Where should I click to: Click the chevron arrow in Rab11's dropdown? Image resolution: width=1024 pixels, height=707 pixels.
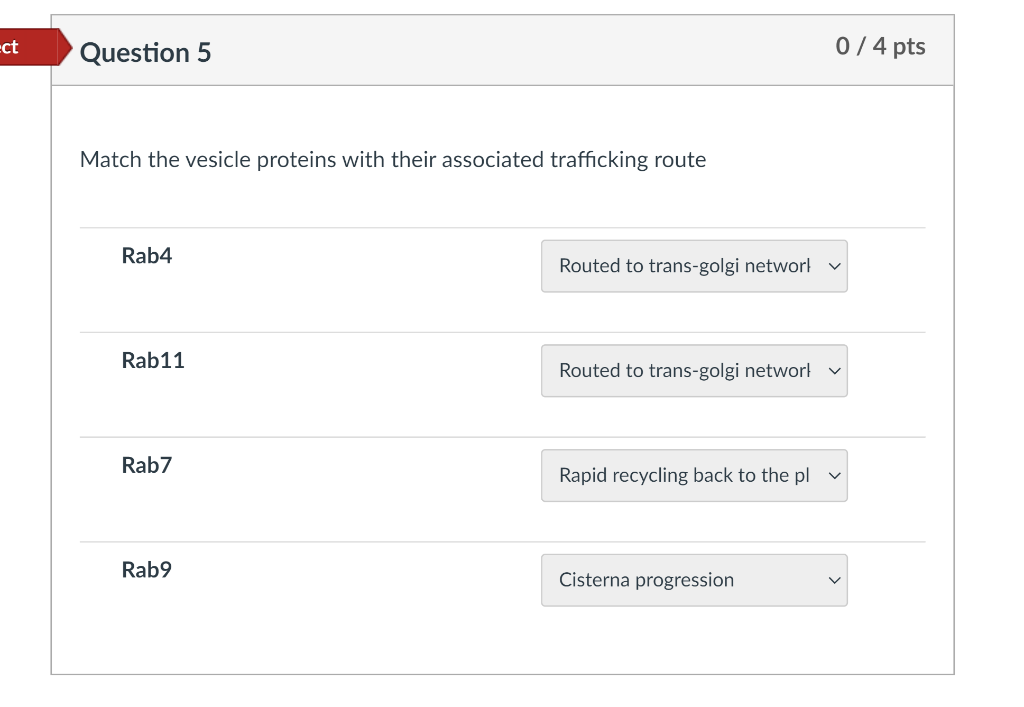(x=835, y=371)
